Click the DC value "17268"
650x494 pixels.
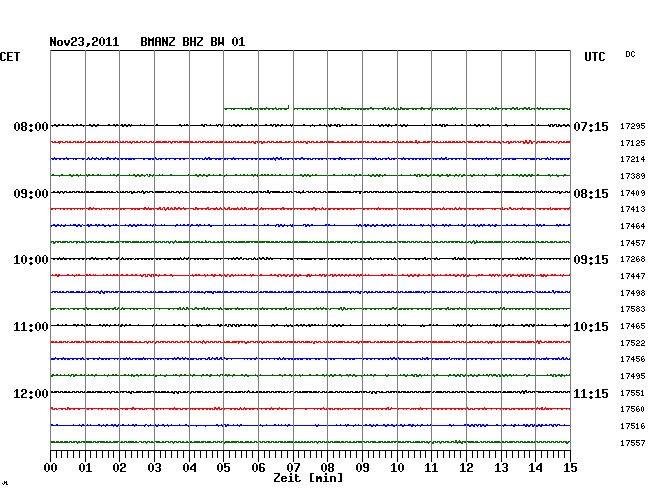(633, 259)
